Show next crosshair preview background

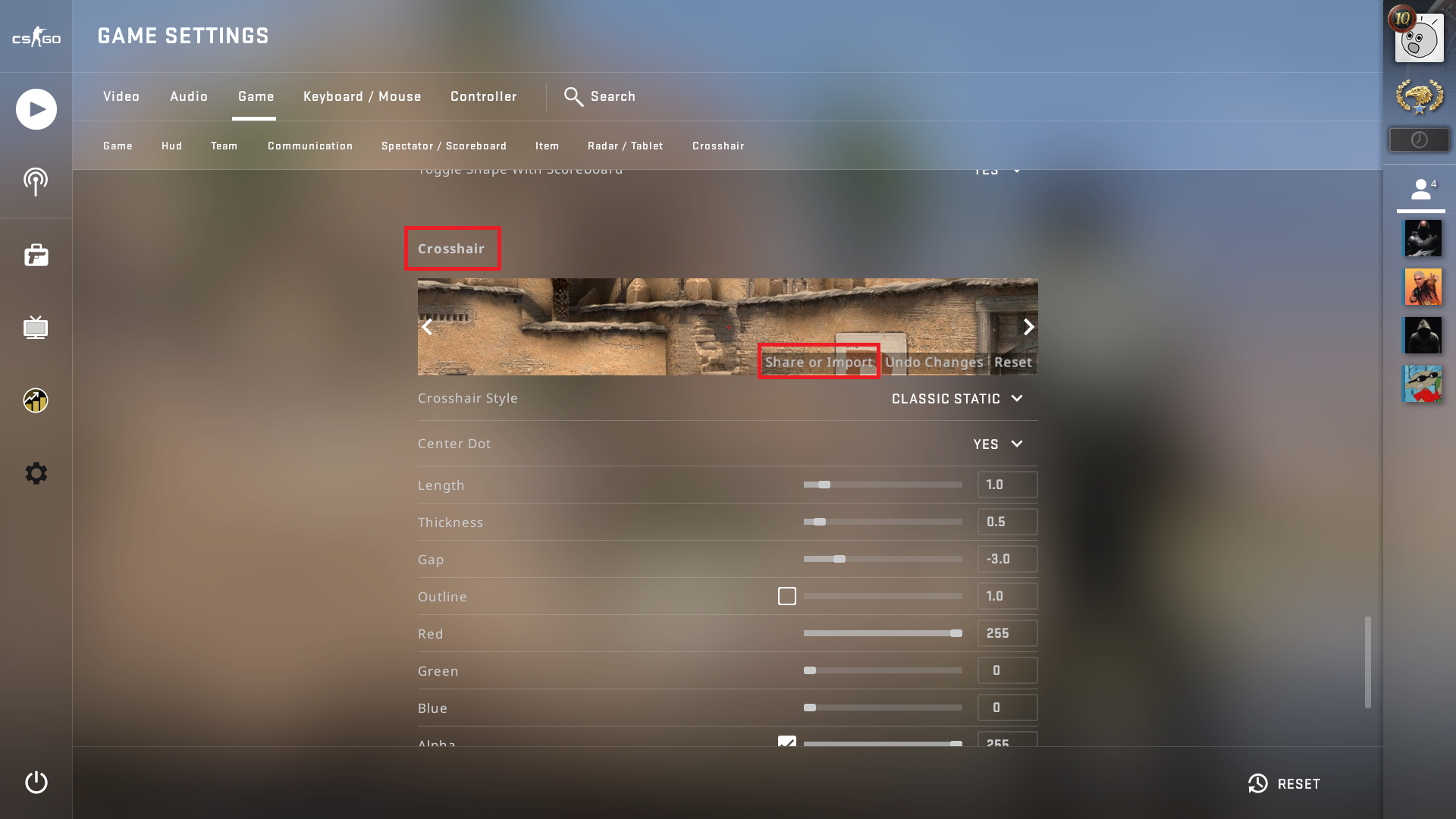[1028, 327]
